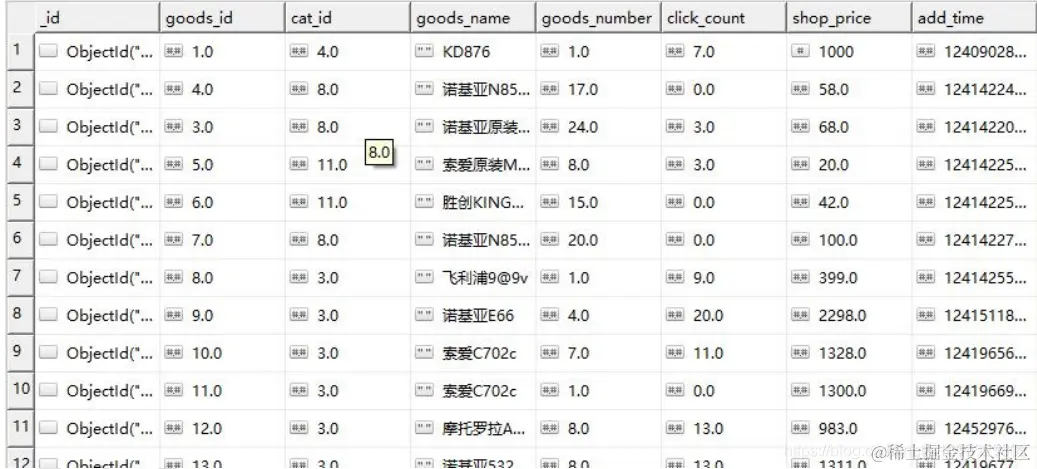1037x469 pixels.
Task: Select the cat_id column header
Action: pyautogui.click(x=348, y=18)
